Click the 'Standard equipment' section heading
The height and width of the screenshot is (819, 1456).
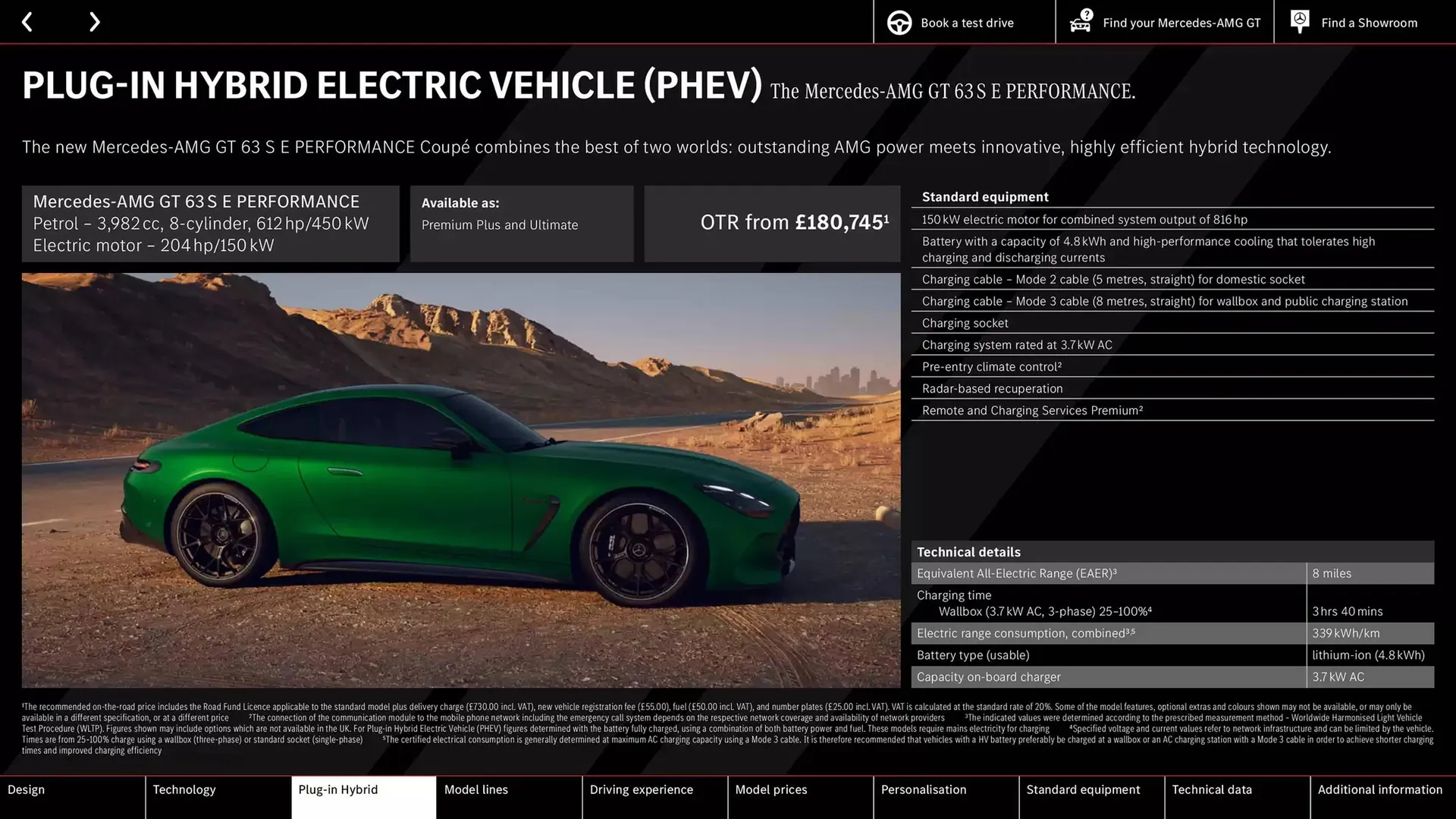pos(985,197)
